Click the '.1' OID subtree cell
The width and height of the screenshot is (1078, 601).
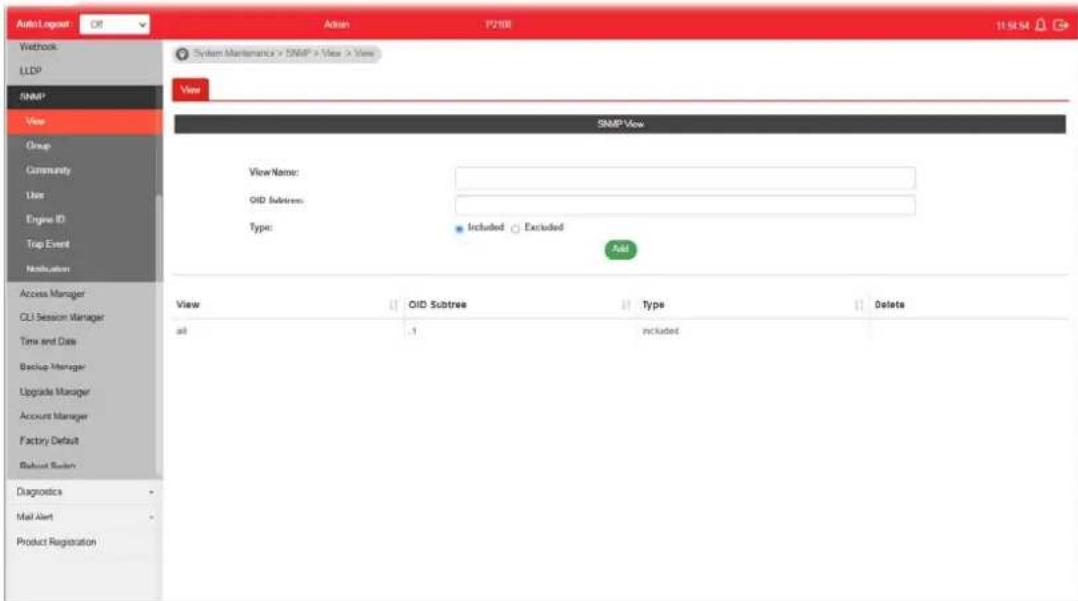pos(413,331)
